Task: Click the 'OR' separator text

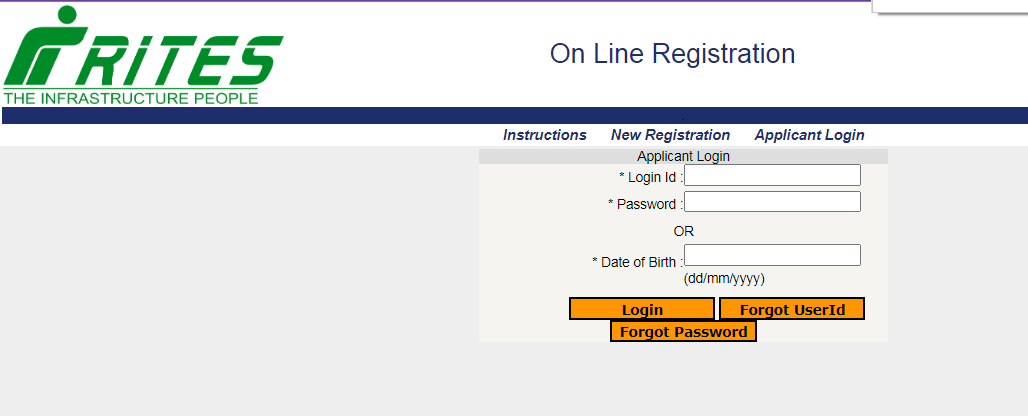Action: [683, 231]
